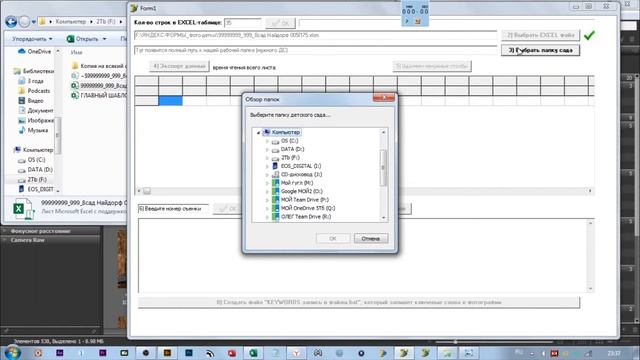Click the folder tree vertical scrollbar thumb
640x360 pixels.
coord(383,167)
